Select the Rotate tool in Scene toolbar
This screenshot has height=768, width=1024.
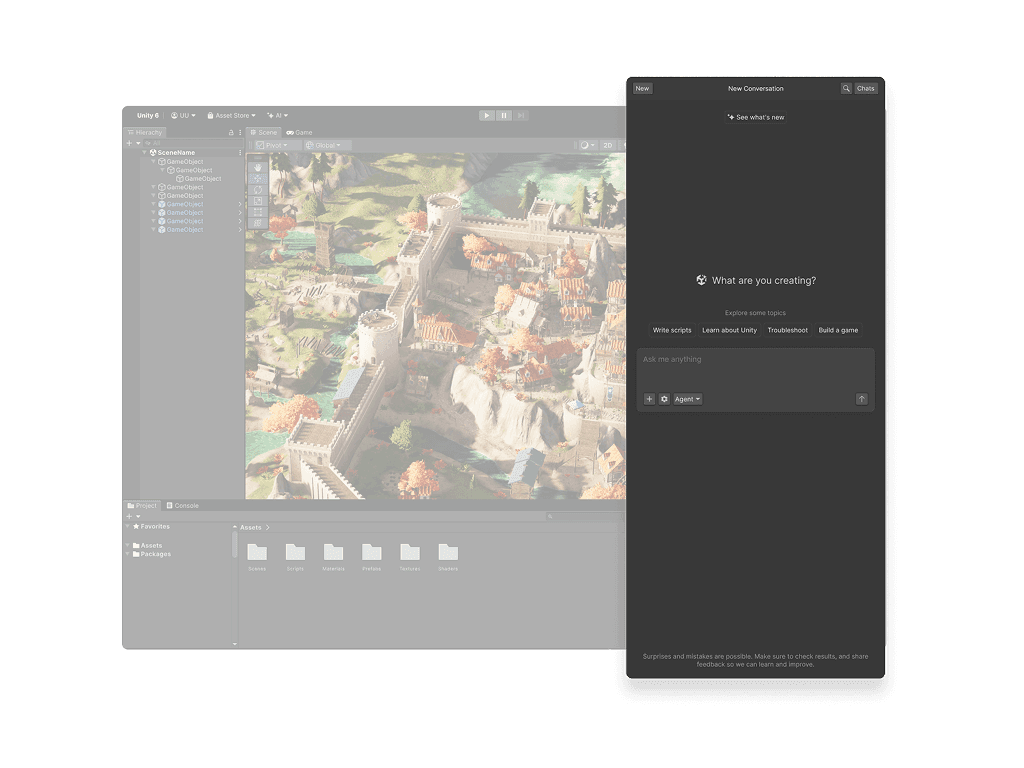pos(258,189)
